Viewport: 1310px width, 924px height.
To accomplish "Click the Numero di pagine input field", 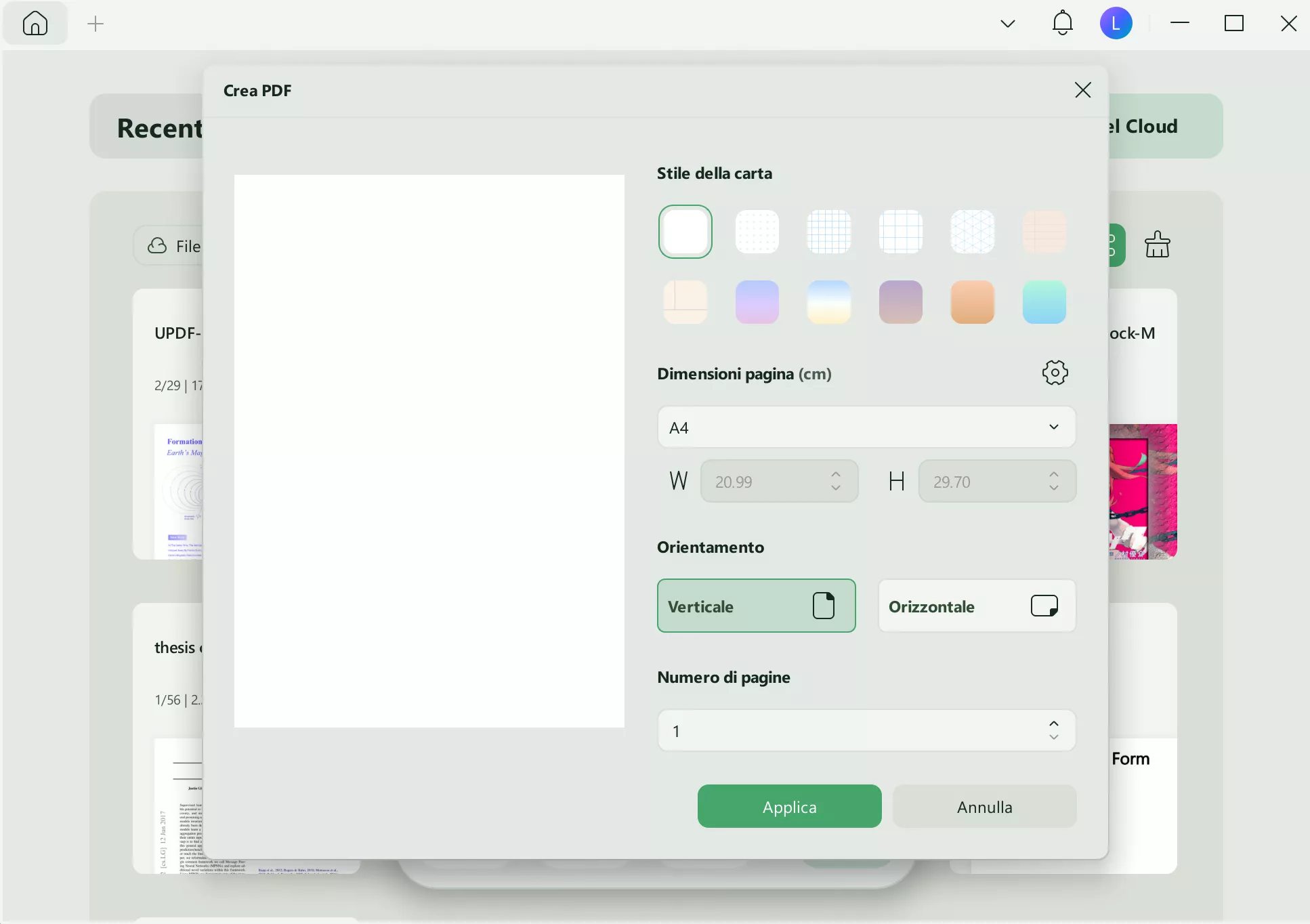I will 847,731.
